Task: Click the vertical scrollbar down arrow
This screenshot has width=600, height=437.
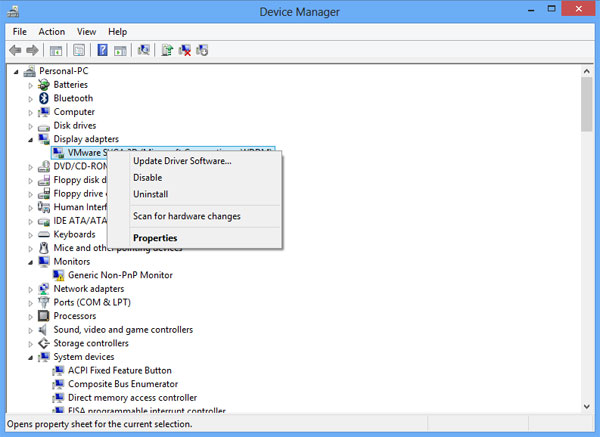Action: [x=587, y=406]
